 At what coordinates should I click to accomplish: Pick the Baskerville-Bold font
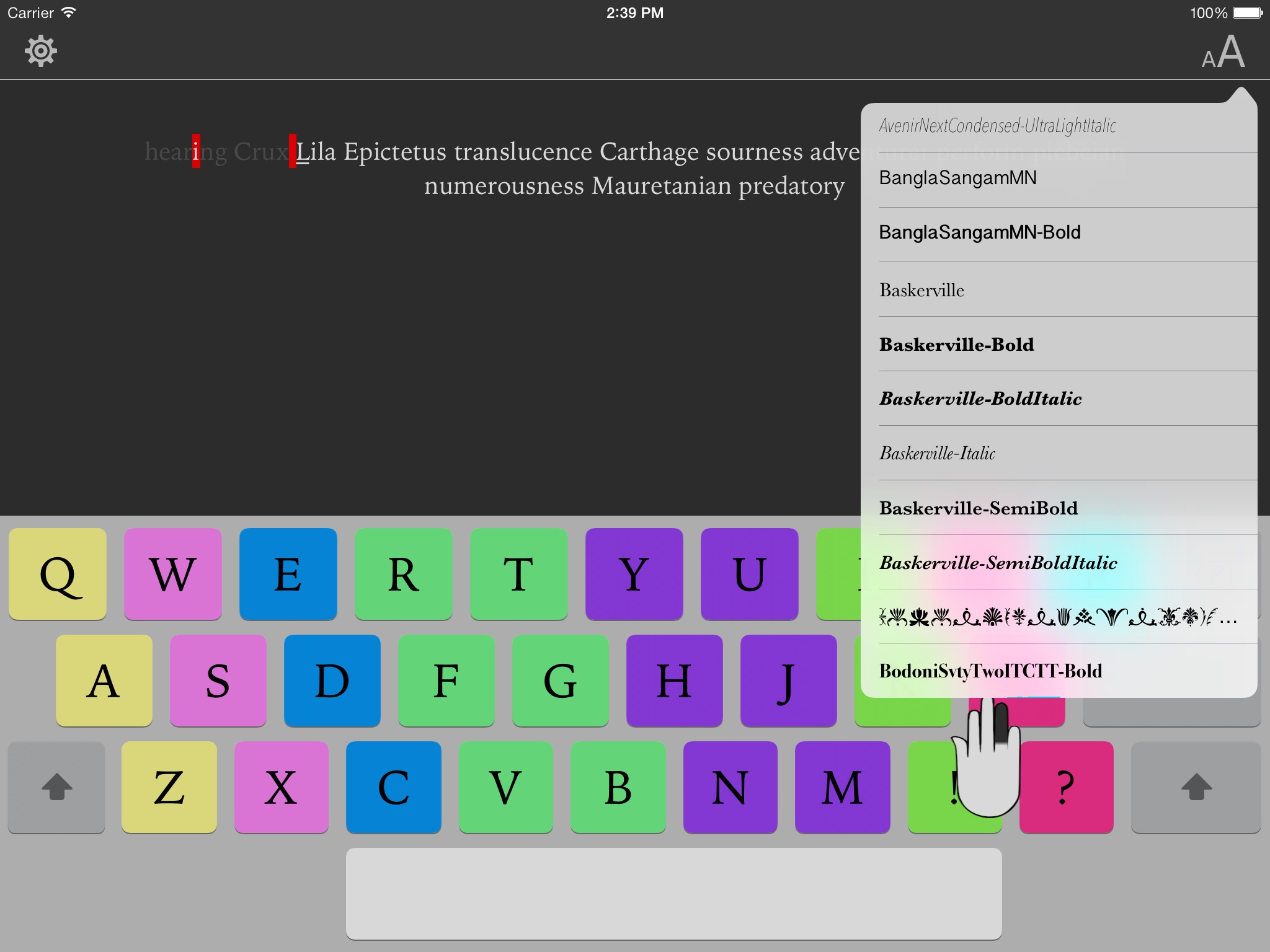pyautogui.click(x=1059, y=345)
